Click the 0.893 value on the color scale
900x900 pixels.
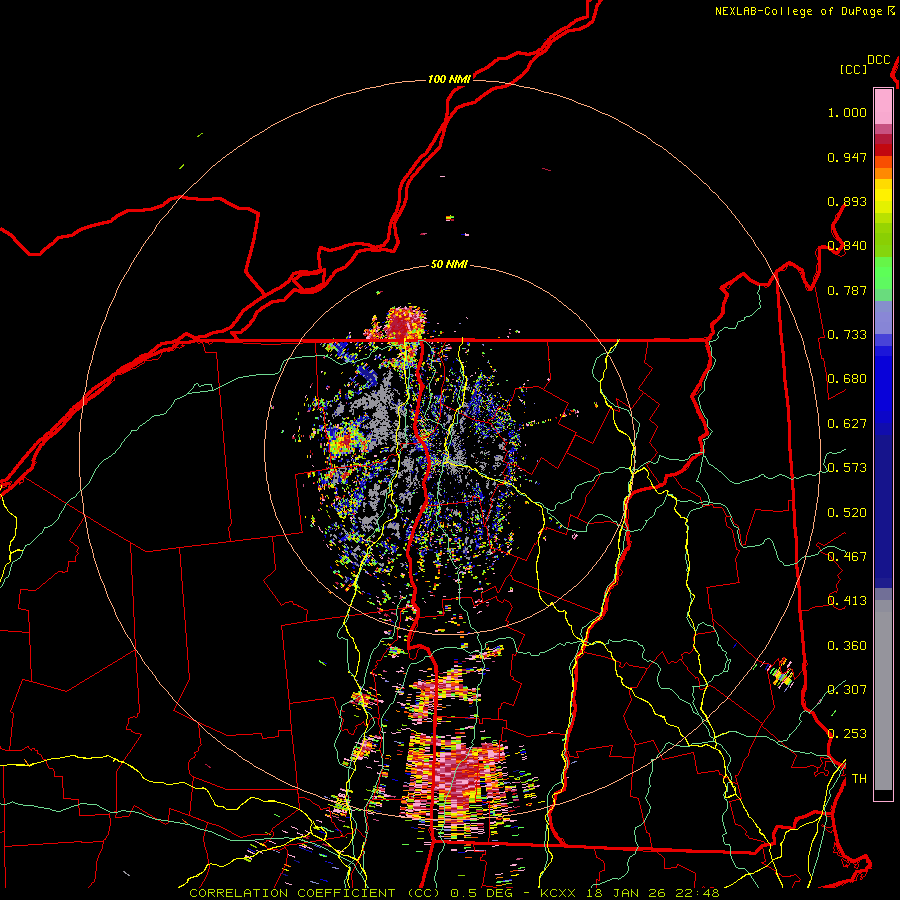[847, 201]
